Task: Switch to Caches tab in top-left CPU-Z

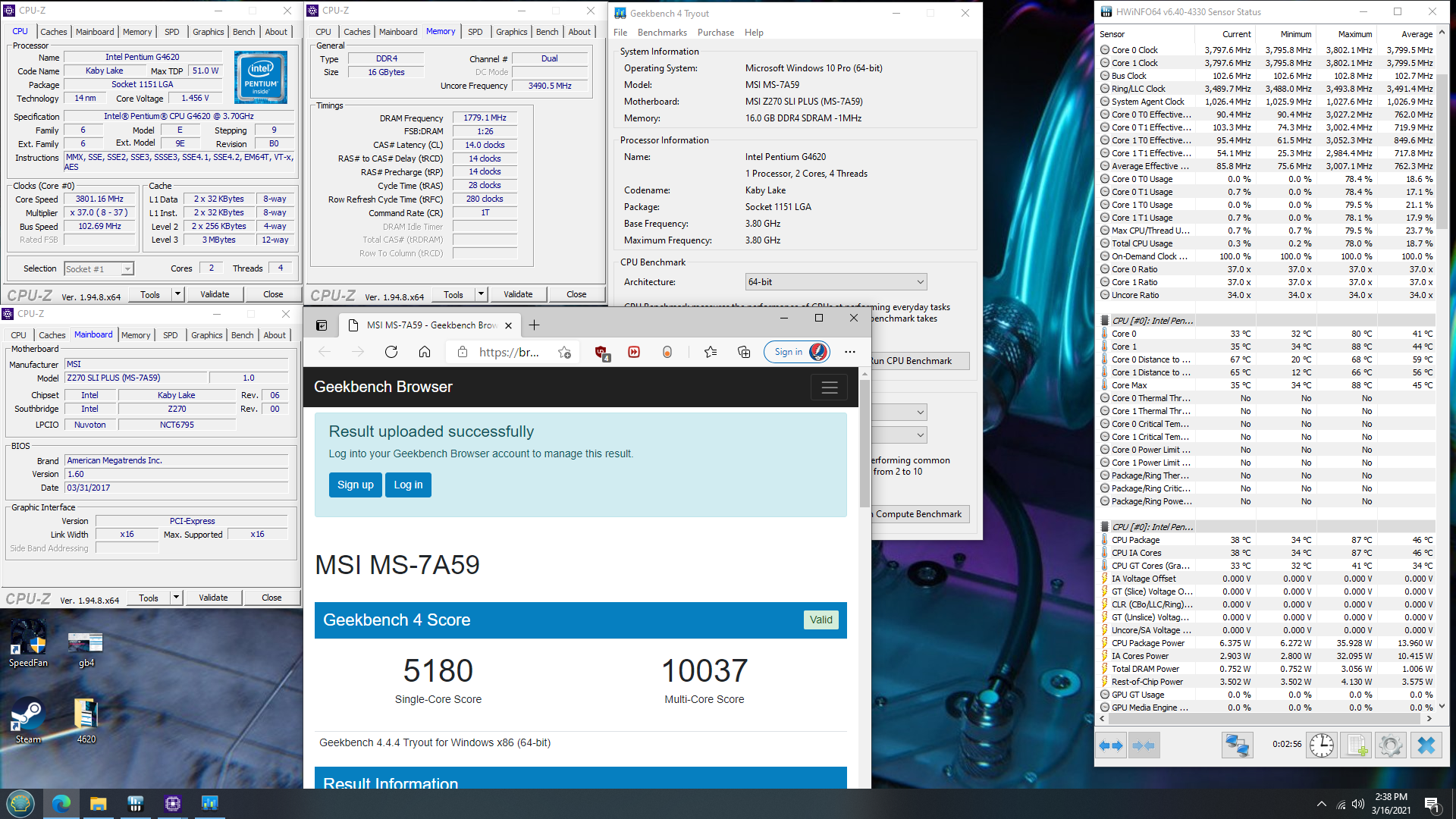Action: point(54,32)
